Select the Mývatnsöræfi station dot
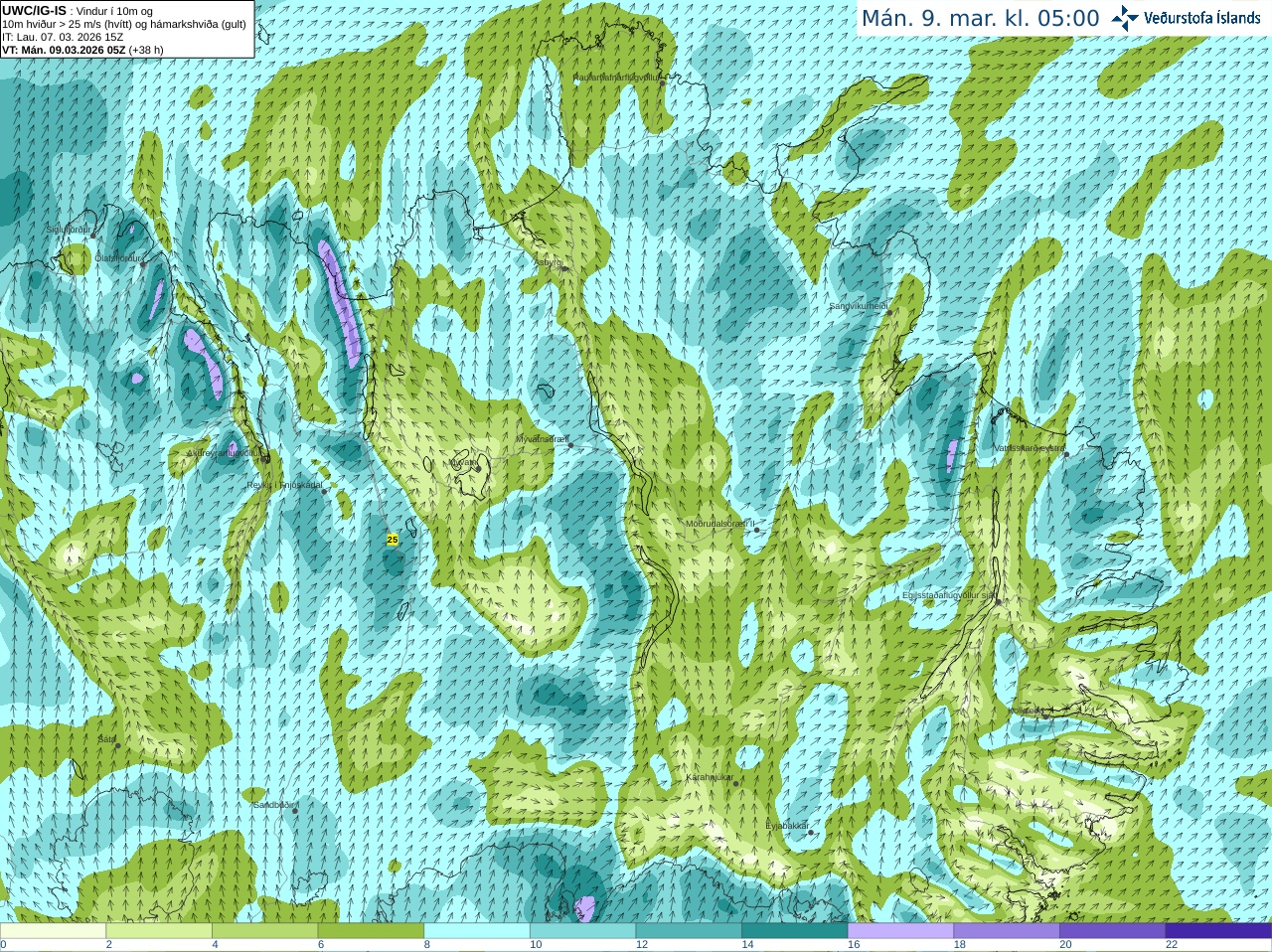The height and width of the screenshot is (952, 1272). coord(570,445)
